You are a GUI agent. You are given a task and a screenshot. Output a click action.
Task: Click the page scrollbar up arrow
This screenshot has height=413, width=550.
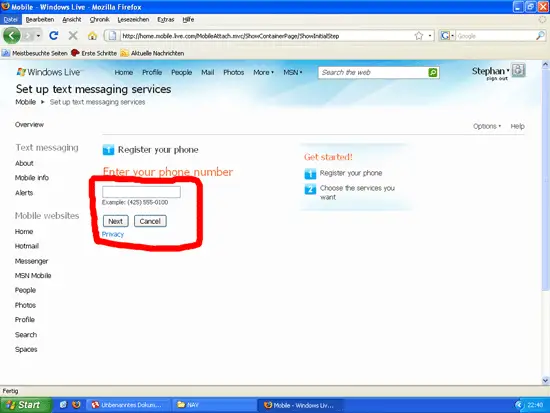[545, 65]
